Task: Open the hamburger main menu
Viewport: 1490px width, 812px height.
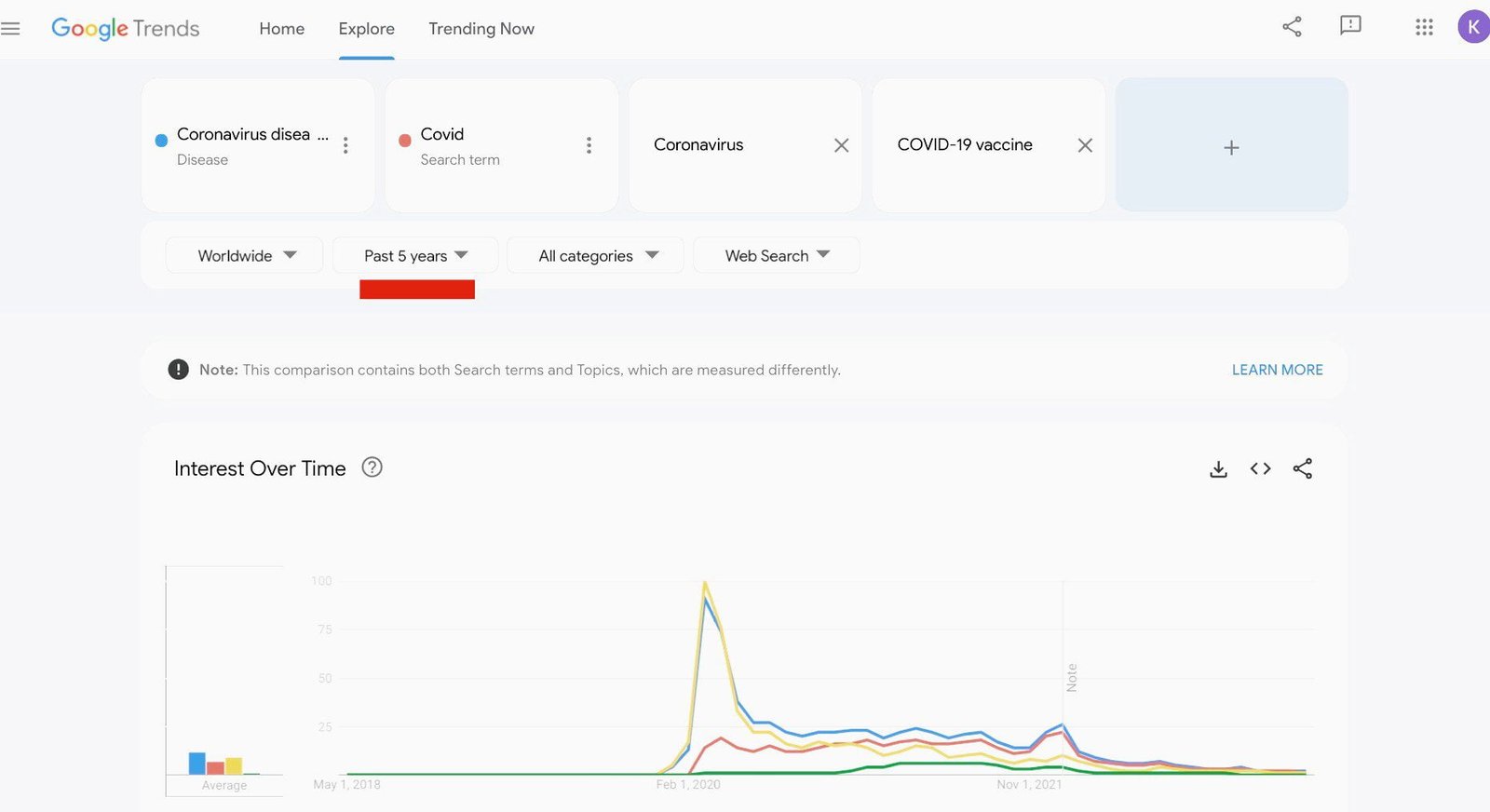Action: (x=10, y=29)
